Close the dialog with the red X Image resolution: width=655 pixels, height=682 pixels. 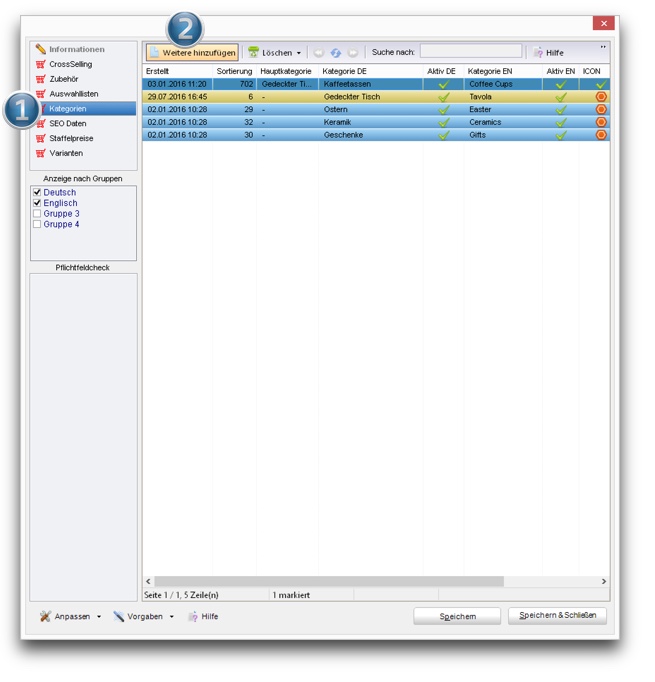[603, 23]
